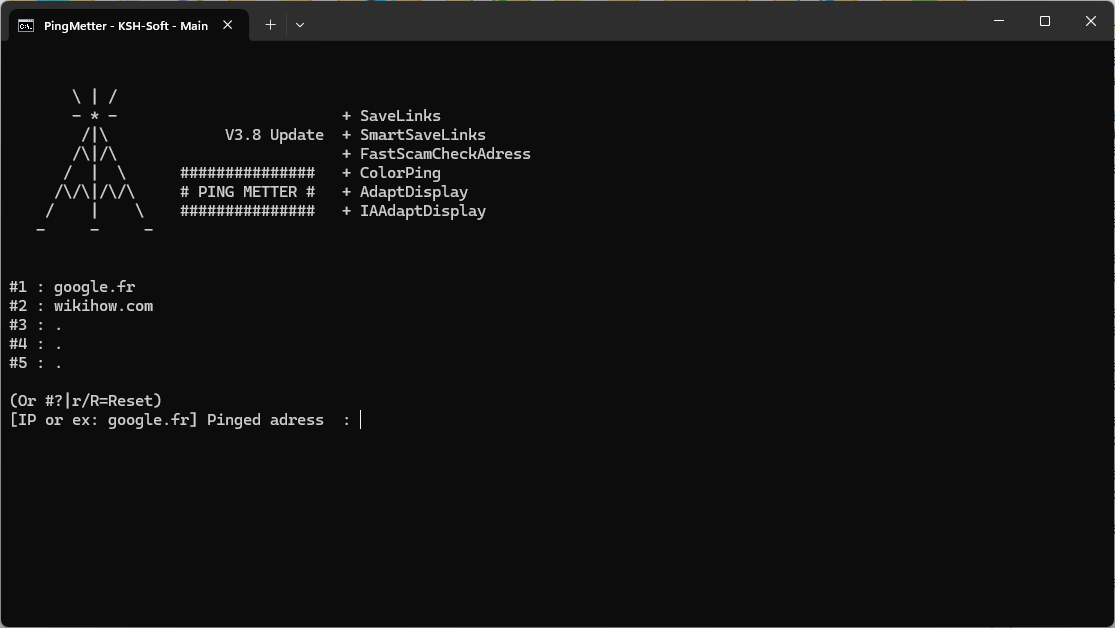Click the SmartSaveLinks feature line

422,135
